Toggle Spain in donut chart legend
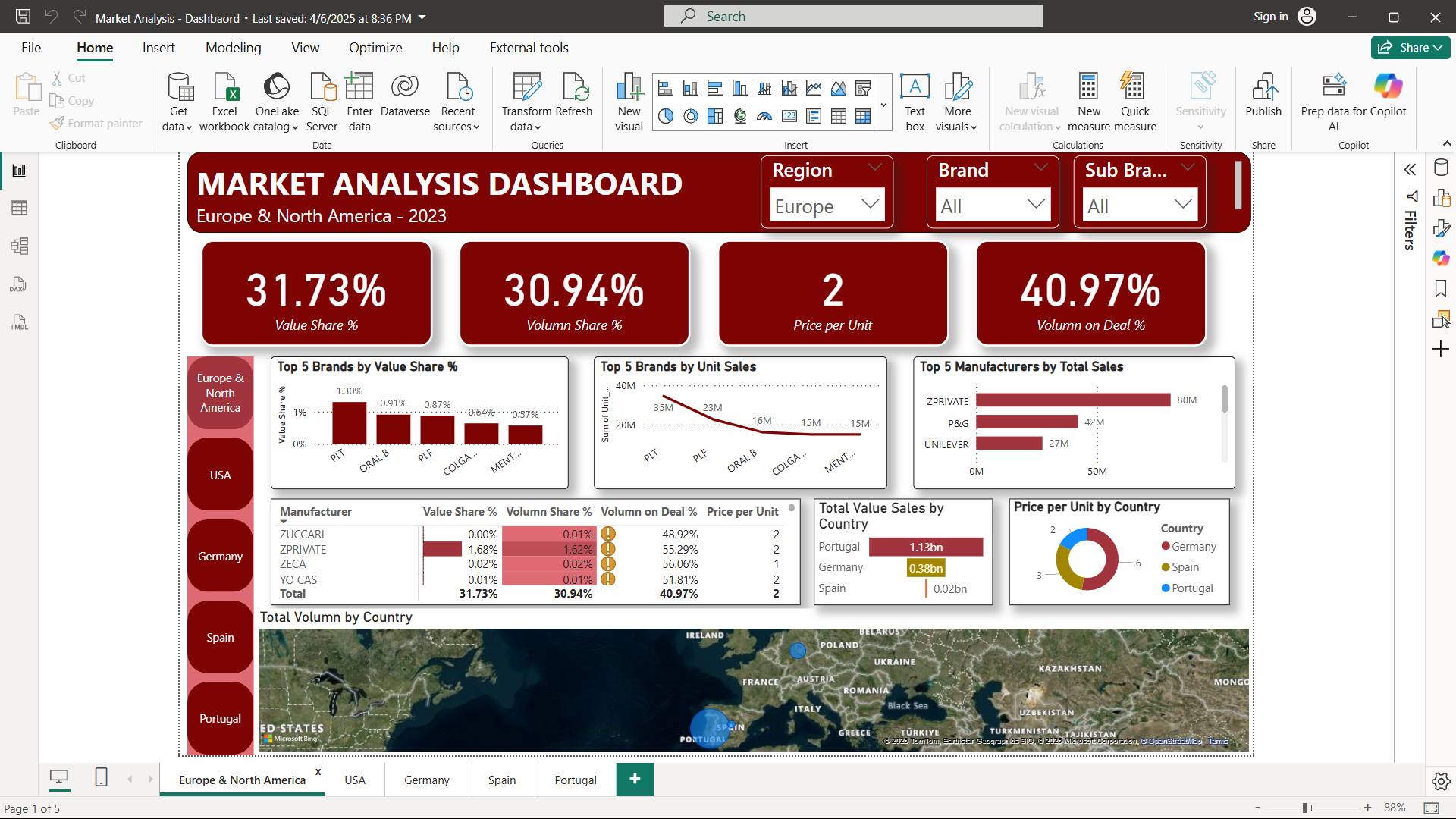 pyautogui.click(x=1180, y=567)
